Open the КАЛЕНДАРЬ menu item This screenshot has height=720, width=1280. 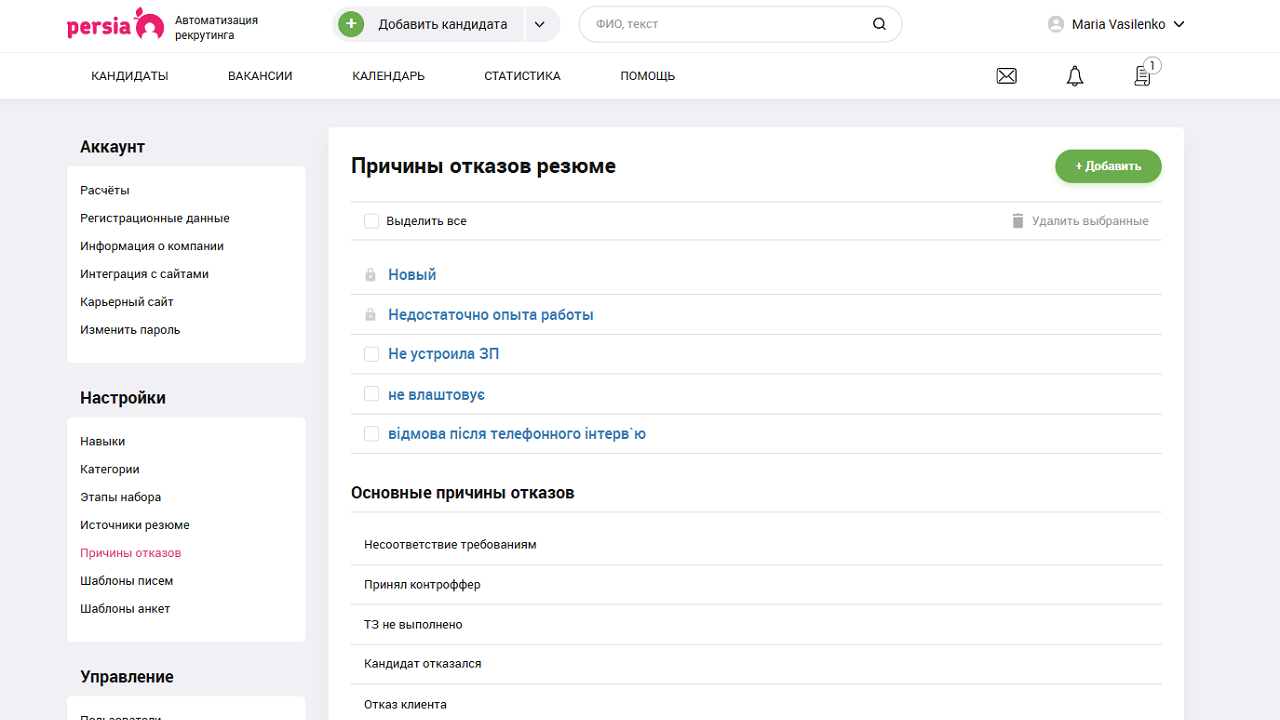(x=387, y=75)
